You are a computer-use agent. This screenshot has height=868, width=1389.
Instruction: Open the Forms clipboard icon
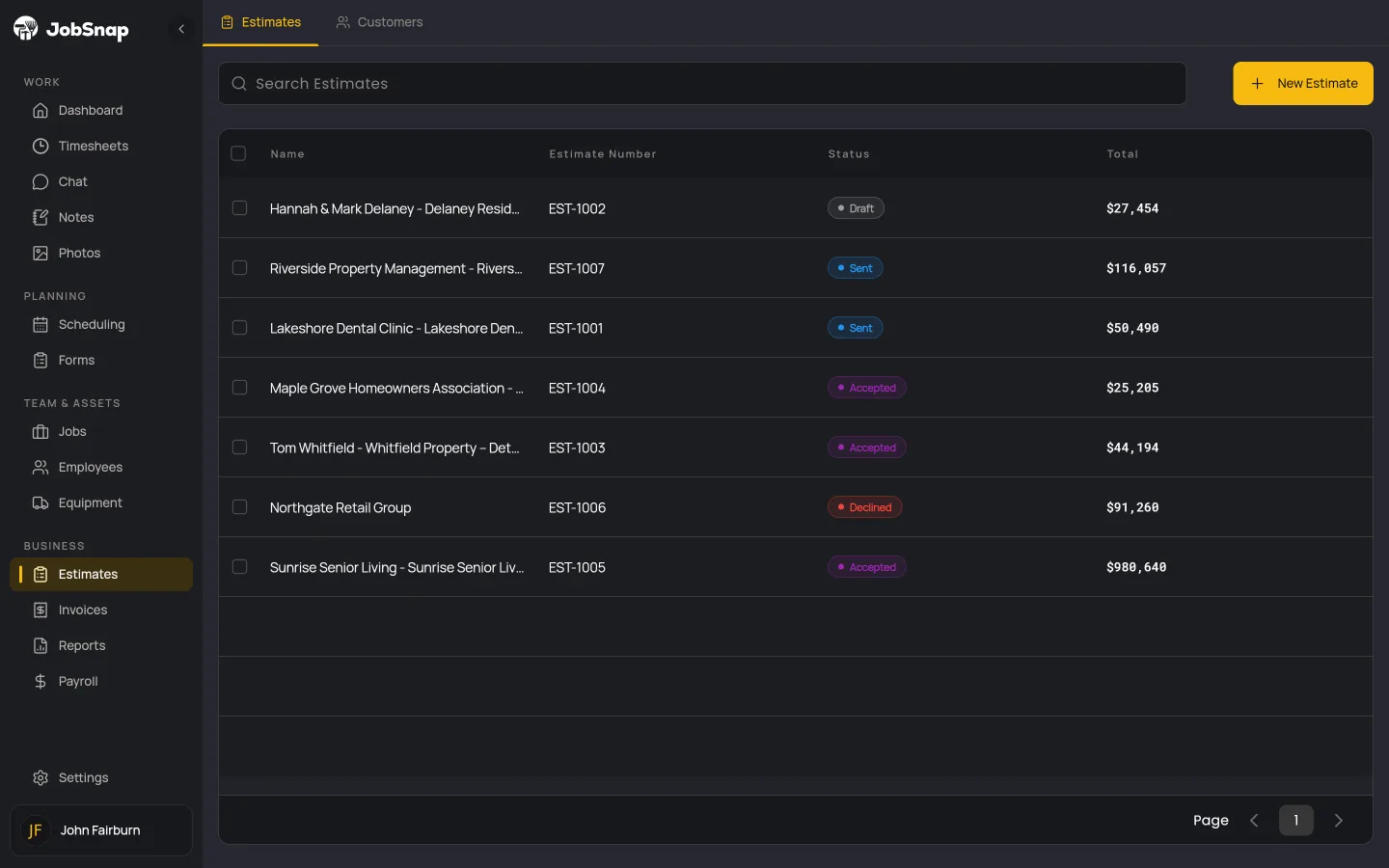[41, 361]
